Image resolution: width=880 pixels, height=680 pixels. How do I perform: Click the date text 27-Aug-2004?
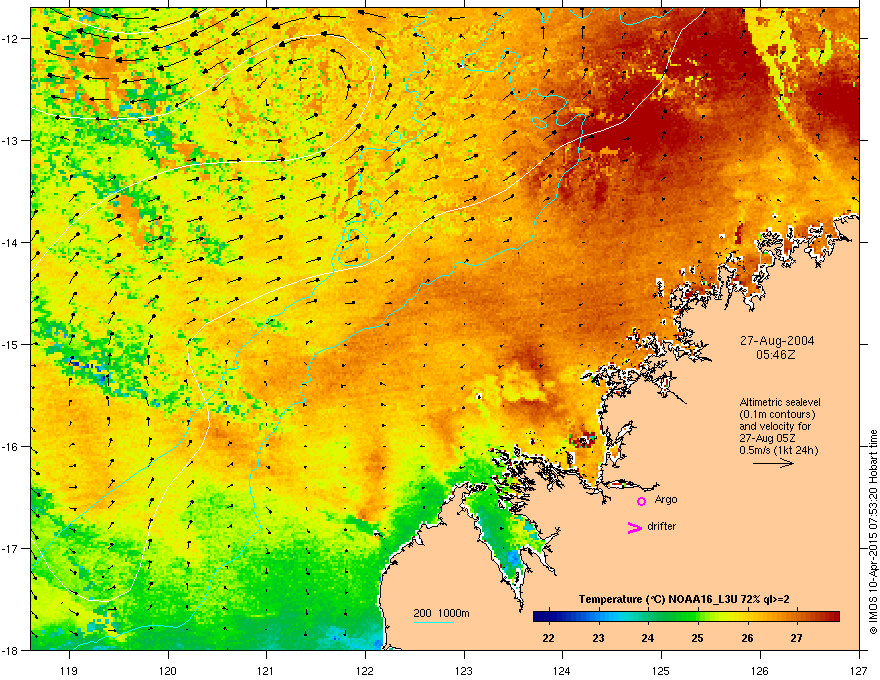pyautogui.click(x=777, y=341)
